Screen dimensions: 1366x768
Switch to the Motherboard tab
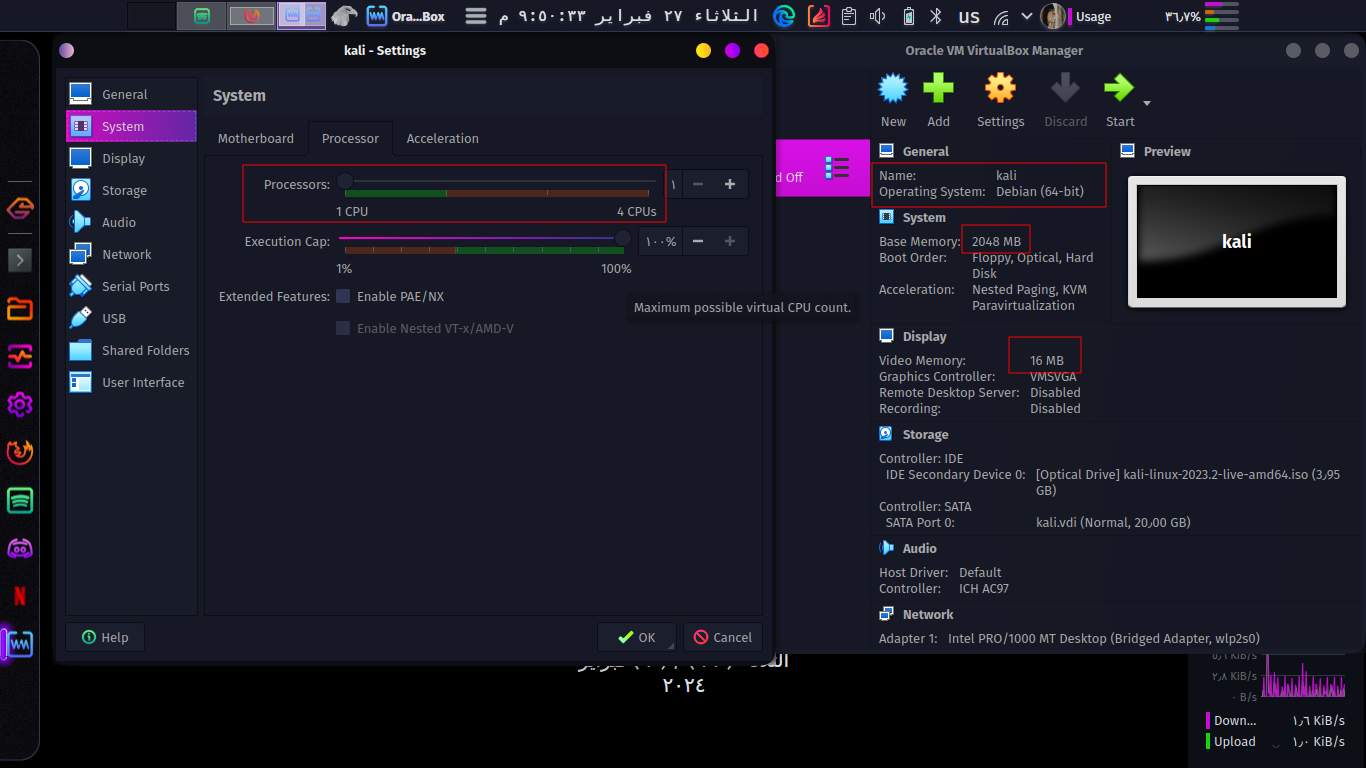pos(256,138)
